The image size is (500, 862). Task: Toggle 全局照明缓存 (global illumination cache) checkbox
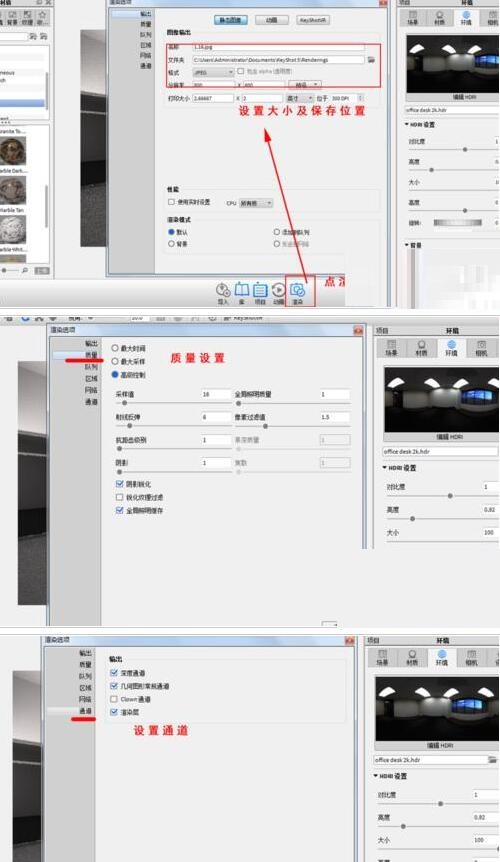[x=119, y=510]
